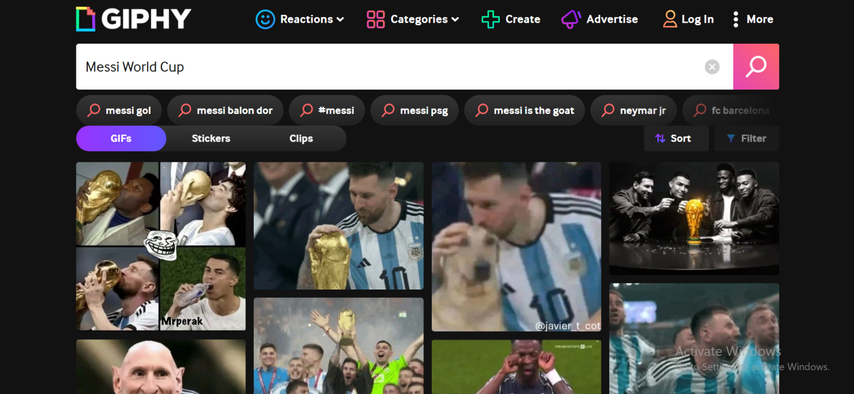
Task: Click the Log In person icon
Action: (670, 19)
